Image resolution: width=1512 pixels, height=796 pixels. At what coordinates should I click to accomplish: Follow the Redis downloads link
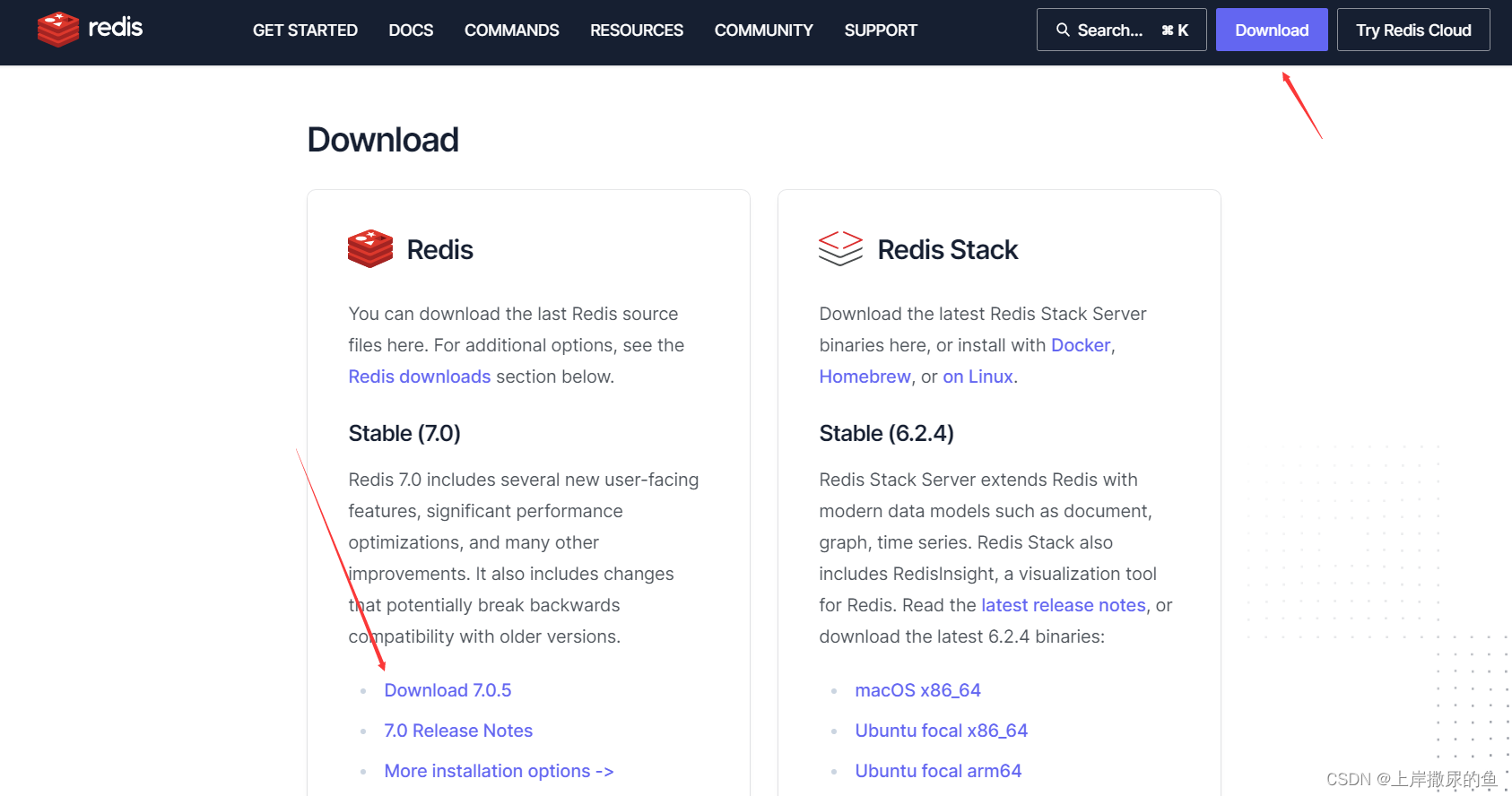coord(420,376)
